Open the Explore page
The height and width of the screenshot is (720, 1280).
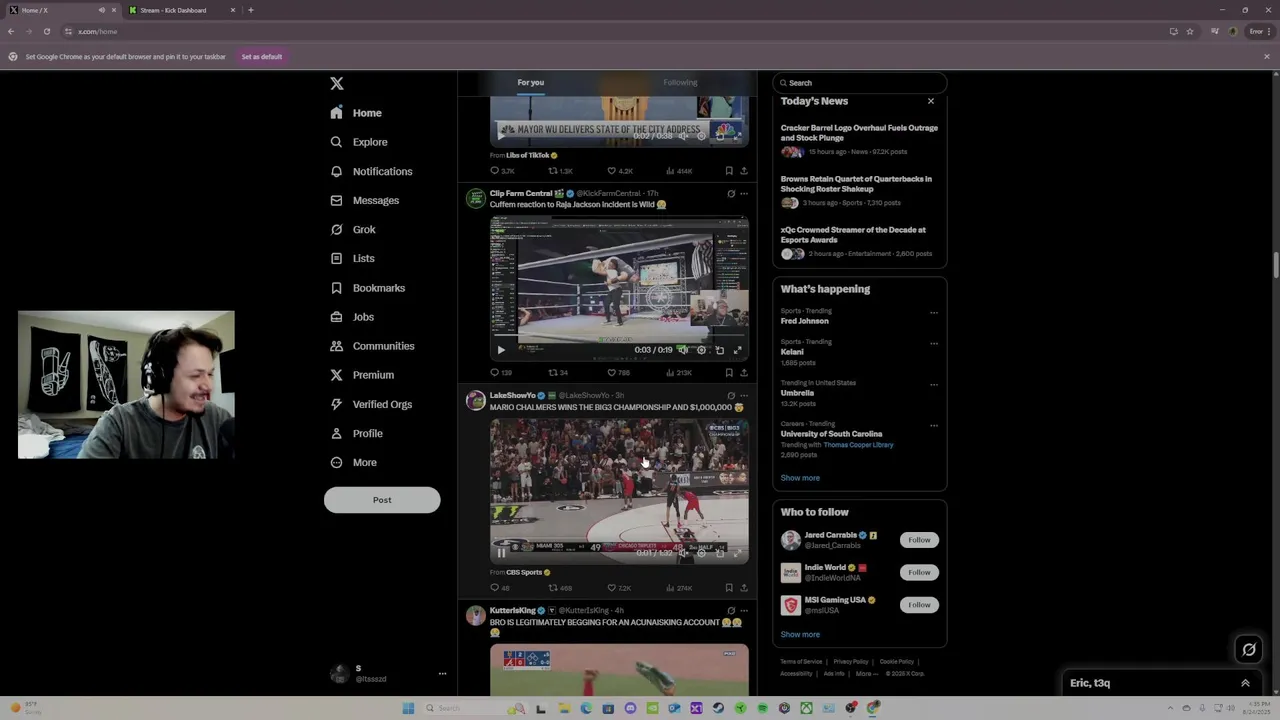[359, 142]
